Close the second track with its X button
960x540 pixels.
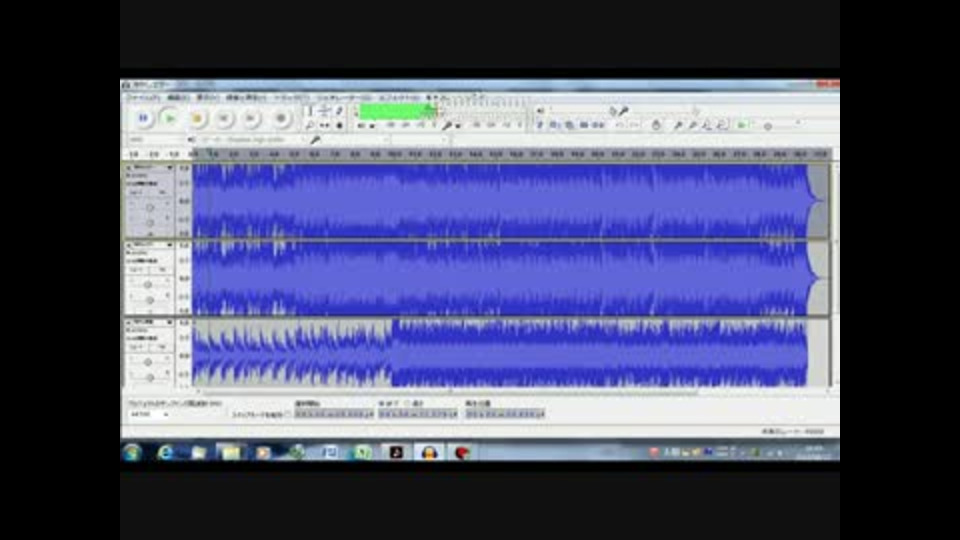tap(129, 244)
